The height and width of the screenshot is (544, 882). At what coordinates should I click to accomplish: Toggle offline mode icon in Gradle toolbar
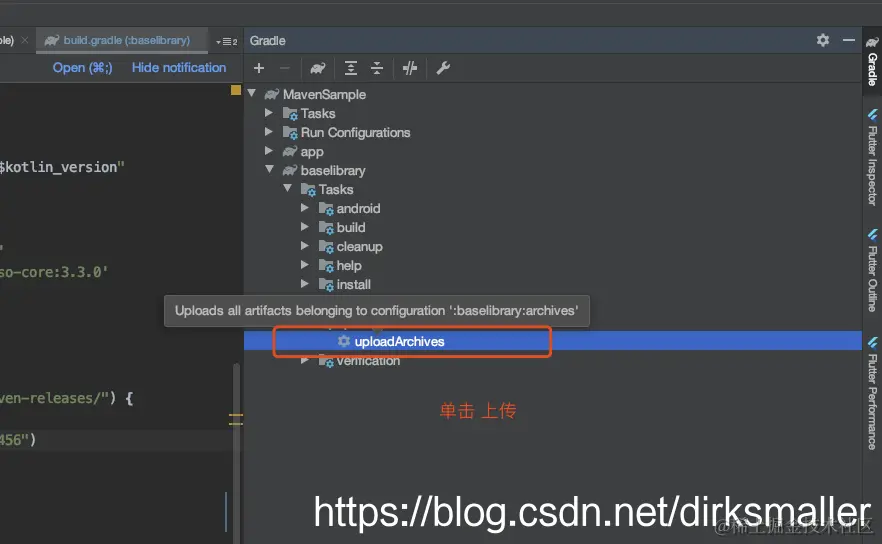pyautogui.click(x=410, y=68)
